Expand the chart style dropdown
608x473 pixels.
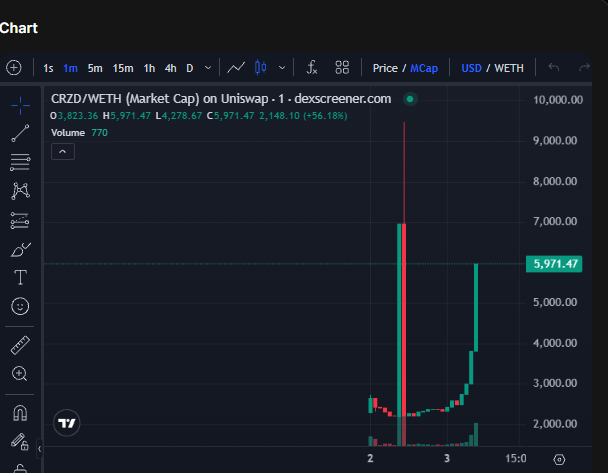coord(282,68)
